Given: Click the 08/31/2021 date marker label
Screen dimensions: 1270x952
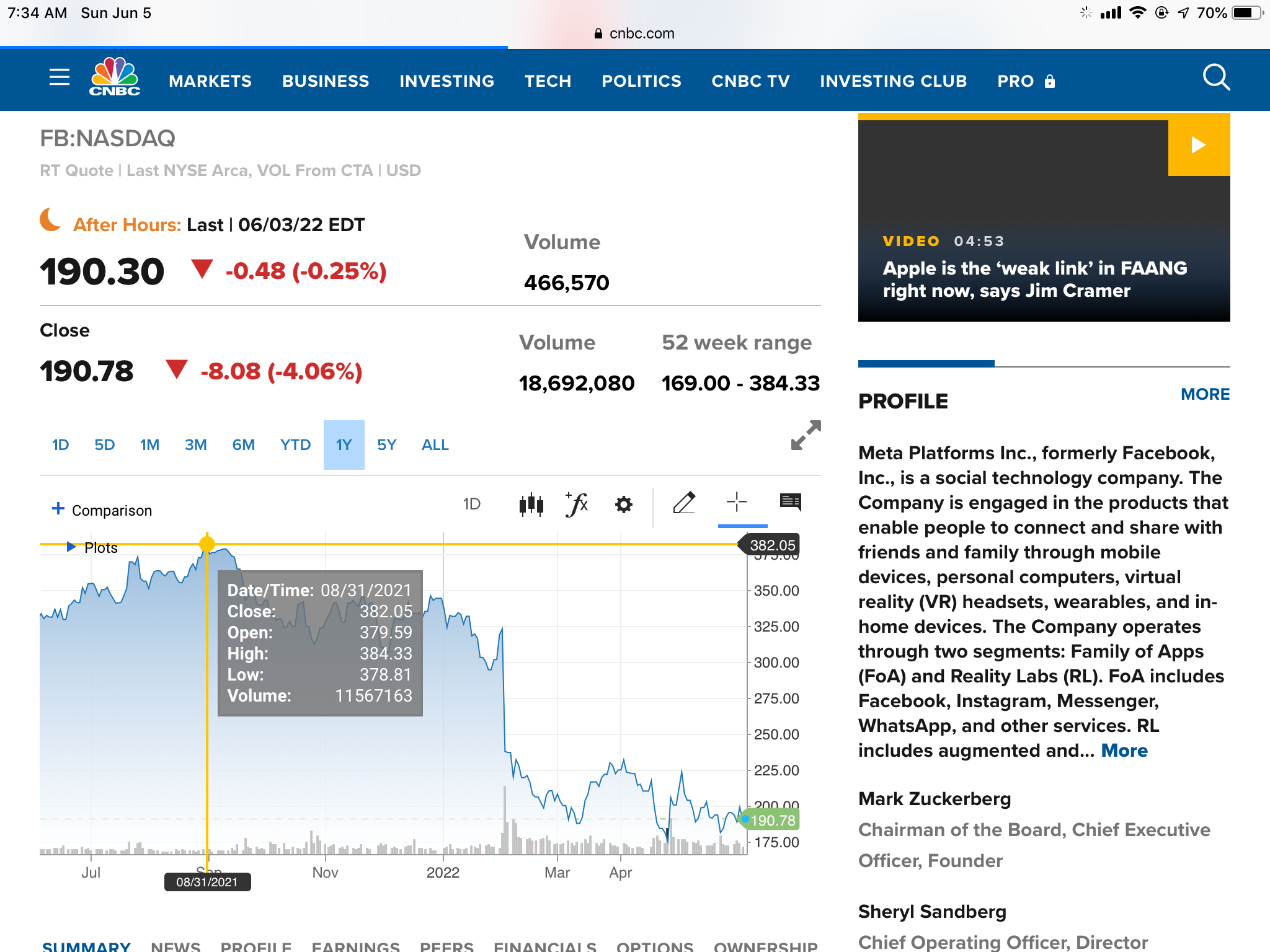Looking at the screenshot, I should coord(207,882).
